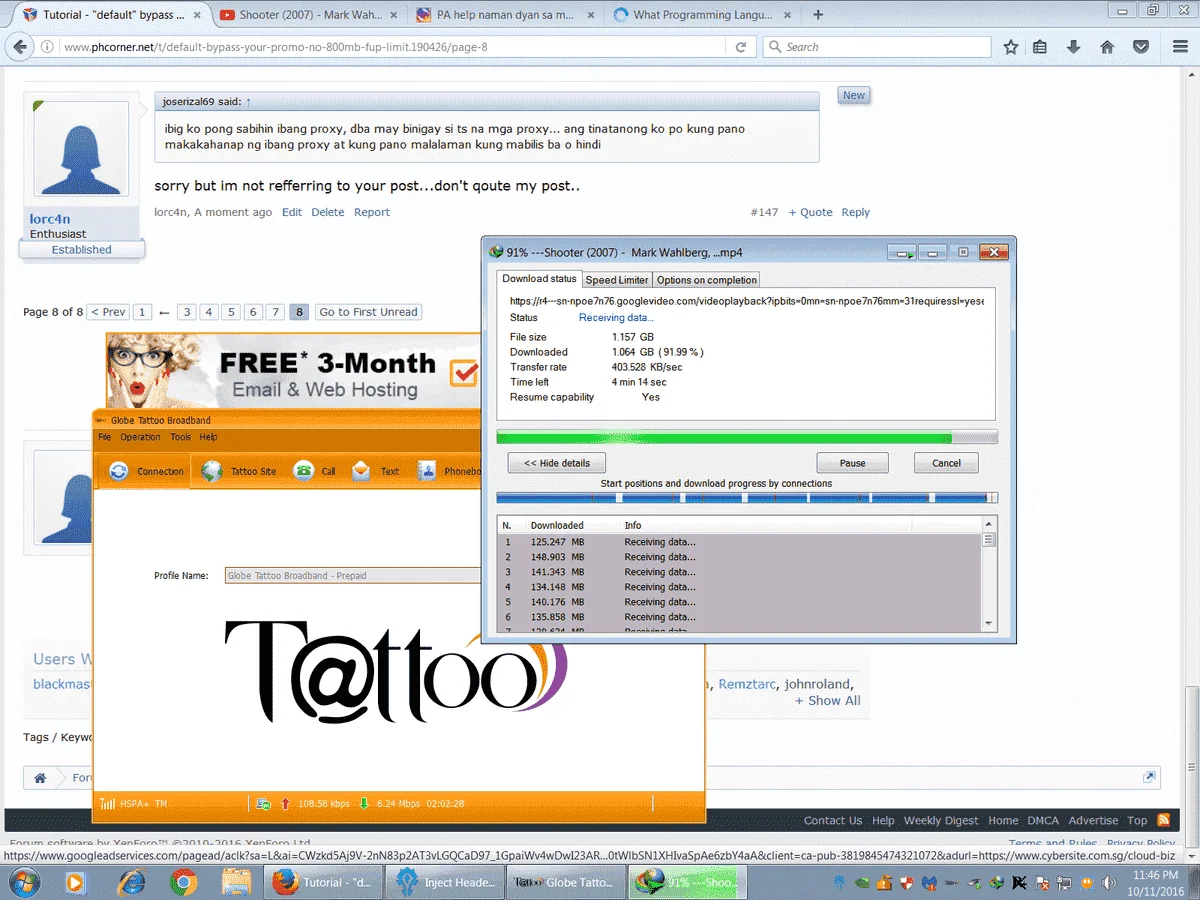Click the Reply link on post #147

pos(855,212)
